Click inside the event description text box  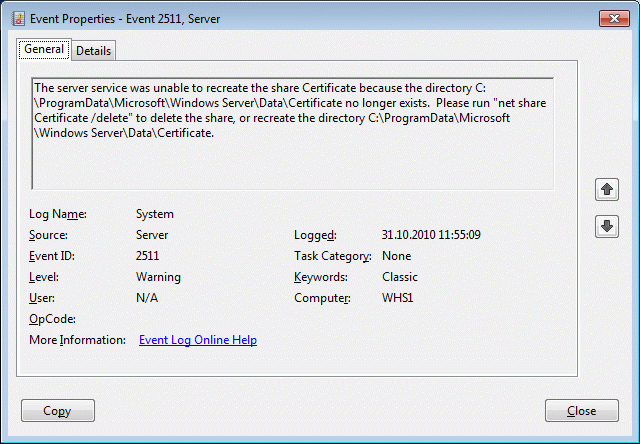pos(293,133)
